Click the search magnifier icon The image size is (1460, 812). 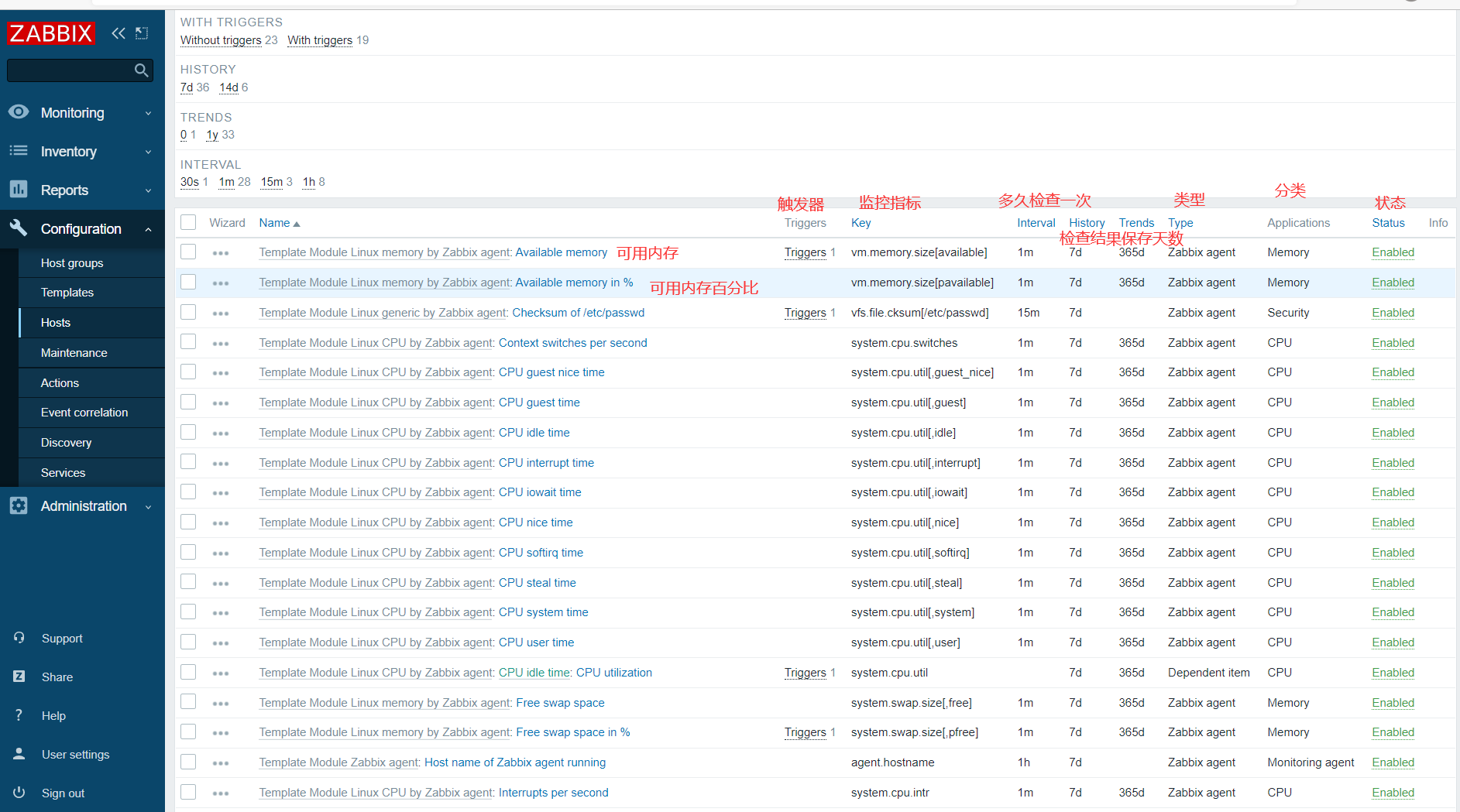click(141, 70)
